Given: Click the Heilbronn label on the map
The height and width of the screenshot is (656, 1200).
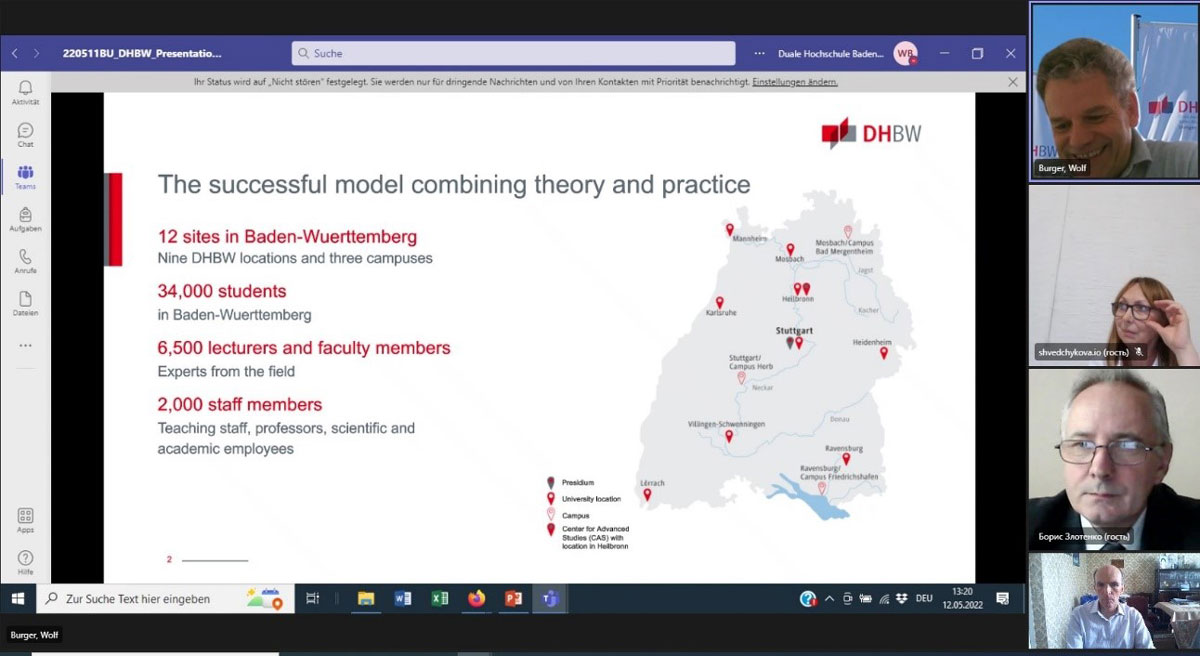Looking at the screenshot, I should tap(798, 299).
